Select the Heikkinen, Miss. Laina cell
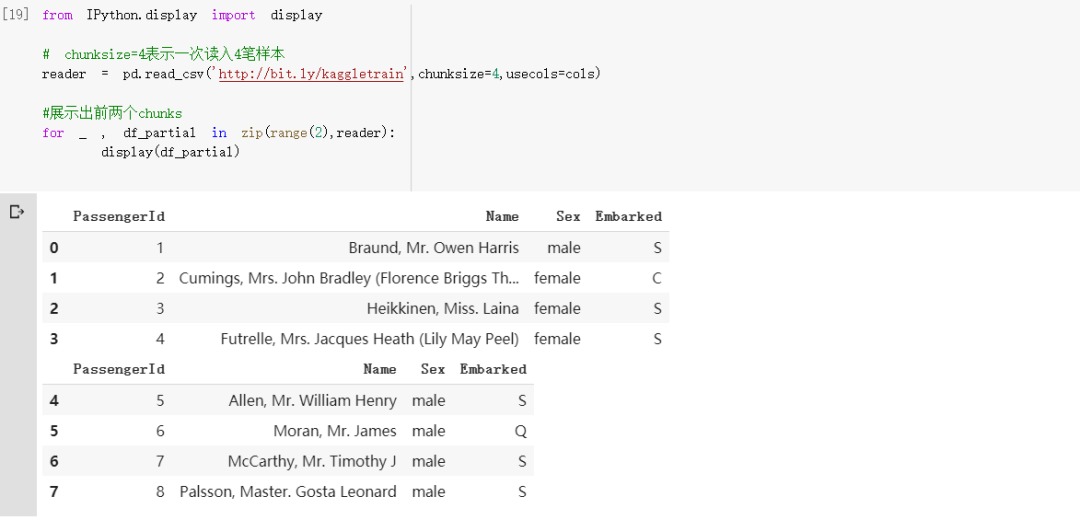 click(x=443, y=309)
